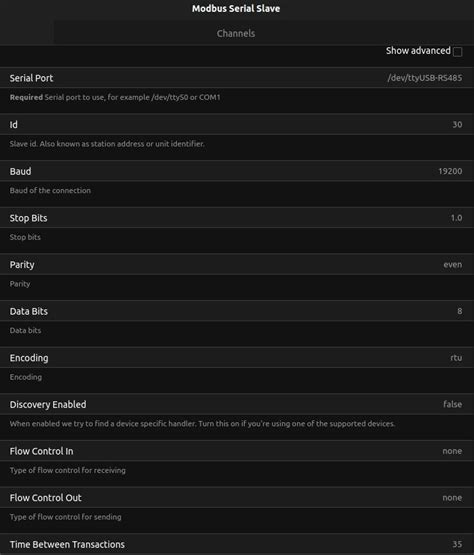Open Flow Control Out none setting

point(452,498)
